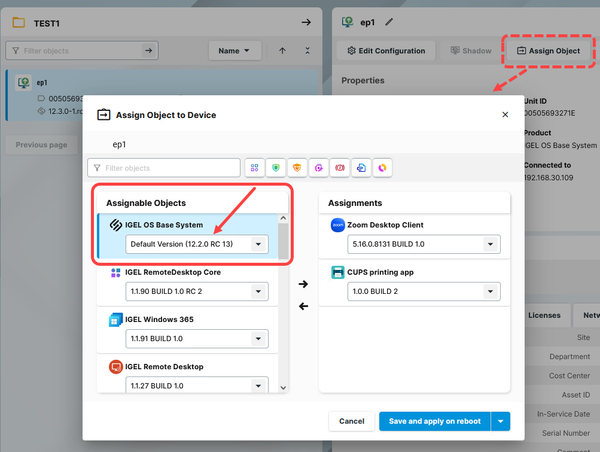Click the red camera filter icon

tap(340, 168)
